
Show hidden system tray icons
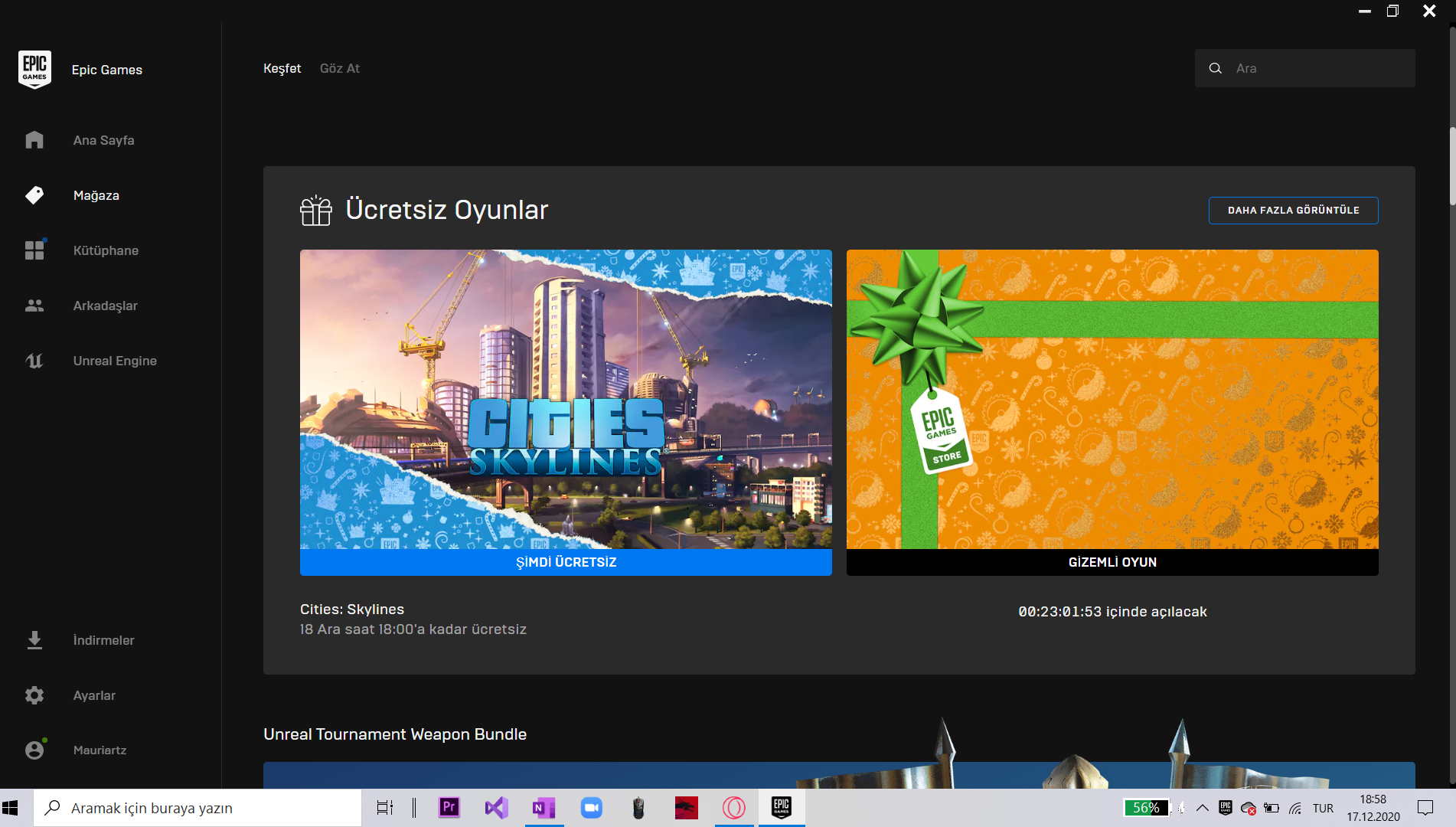point(1203,808)
